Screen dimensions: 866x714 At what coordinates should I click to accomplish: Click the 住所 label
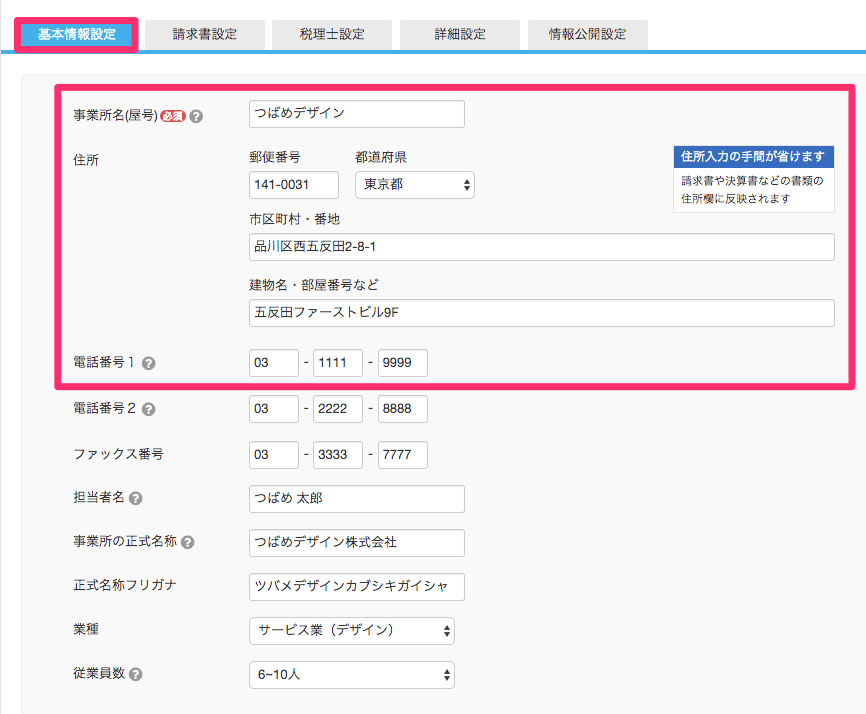(x=86, y=160)
